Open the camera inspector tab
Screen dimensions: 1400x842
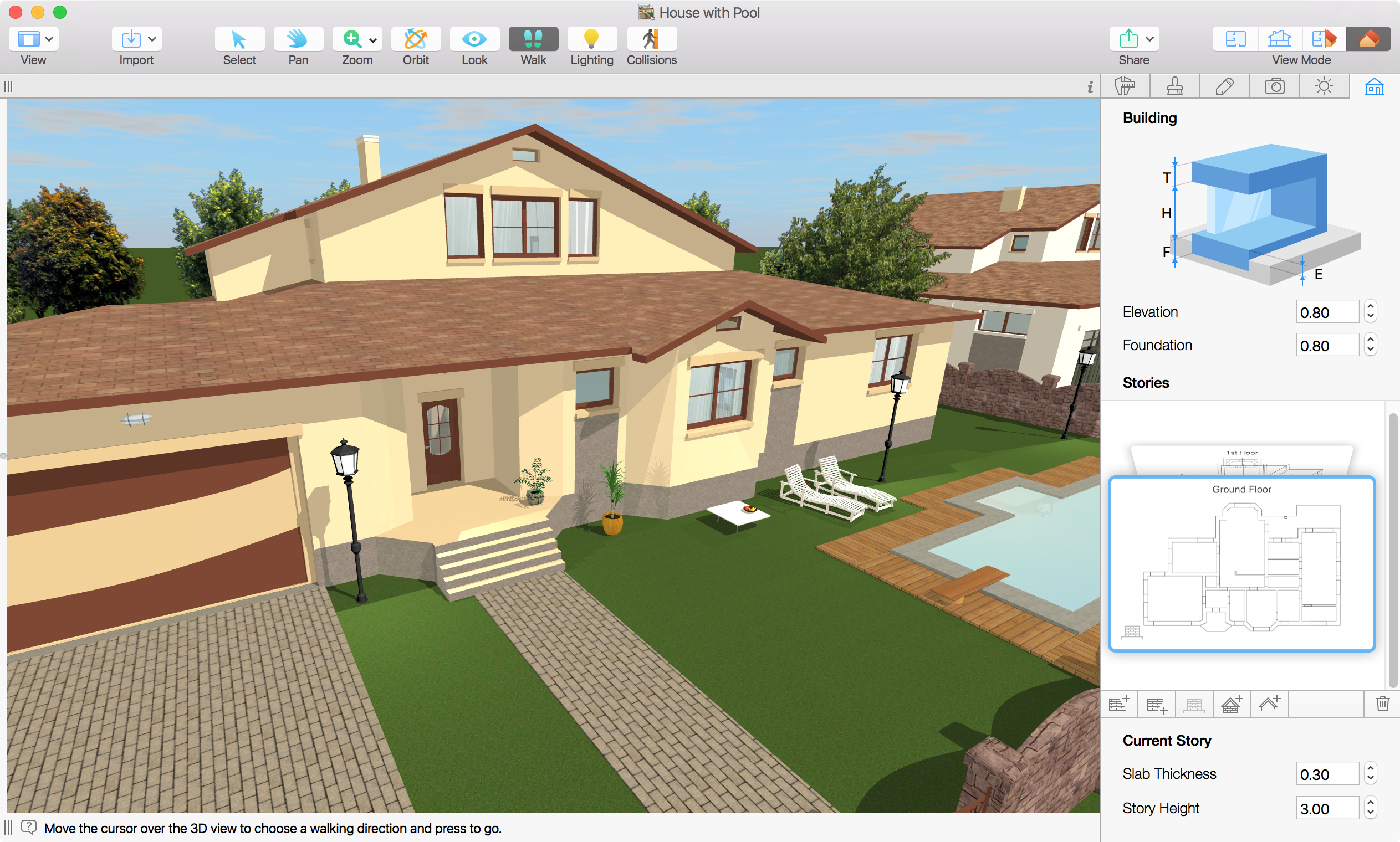click(x=1274, y=87)
